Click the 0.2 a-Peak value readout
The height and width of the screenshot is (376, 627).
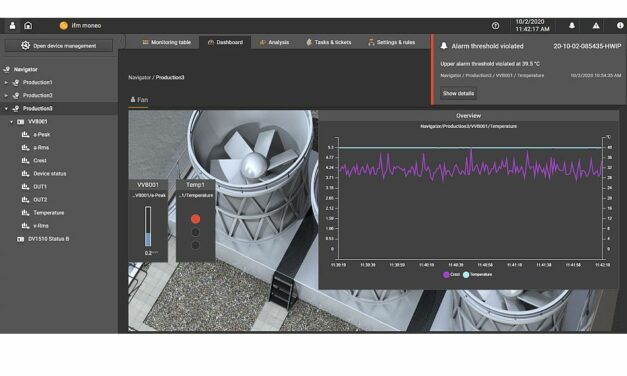(x=151, y=253)
